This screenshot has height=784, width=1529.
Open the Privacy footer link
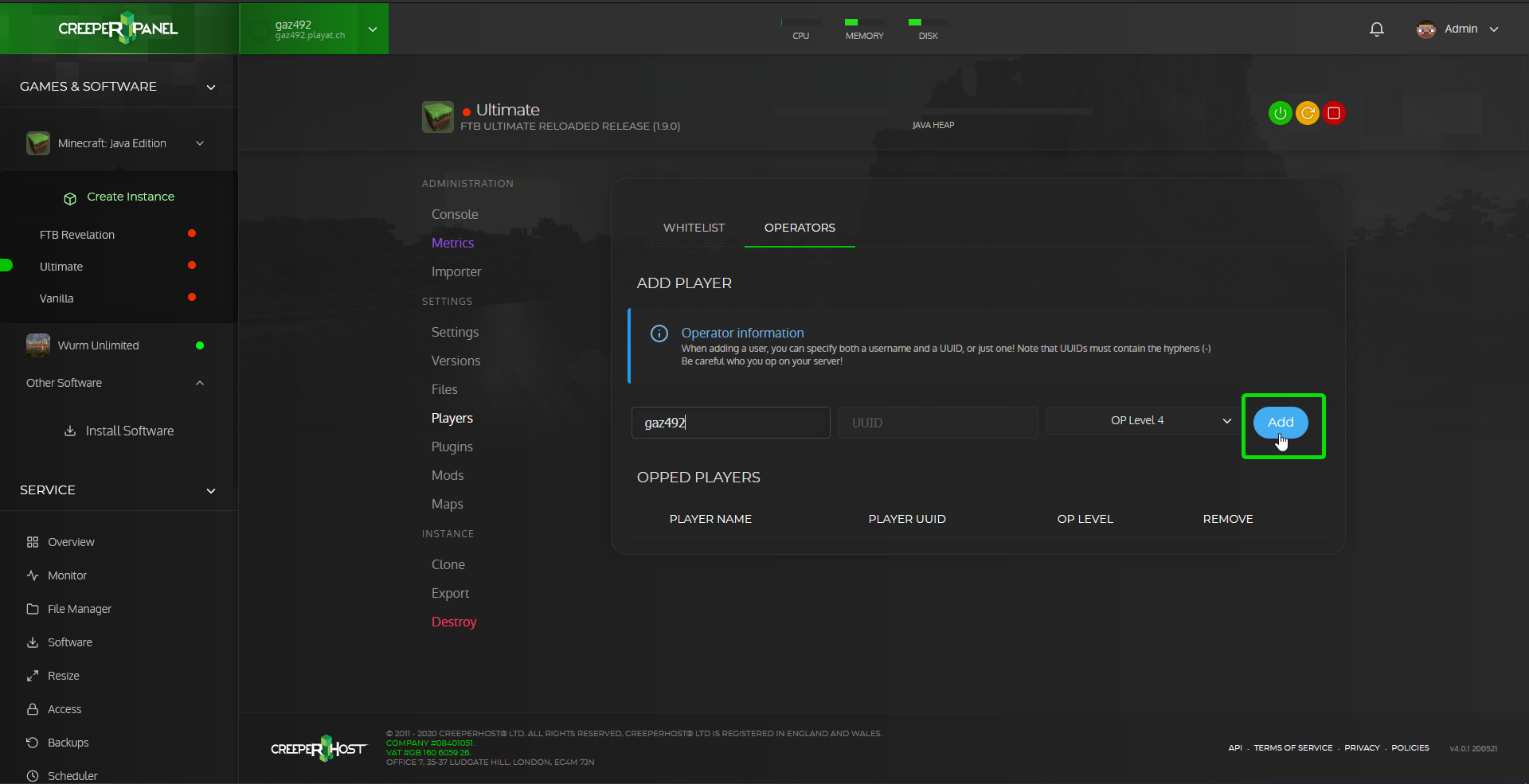pos(1362,748)
